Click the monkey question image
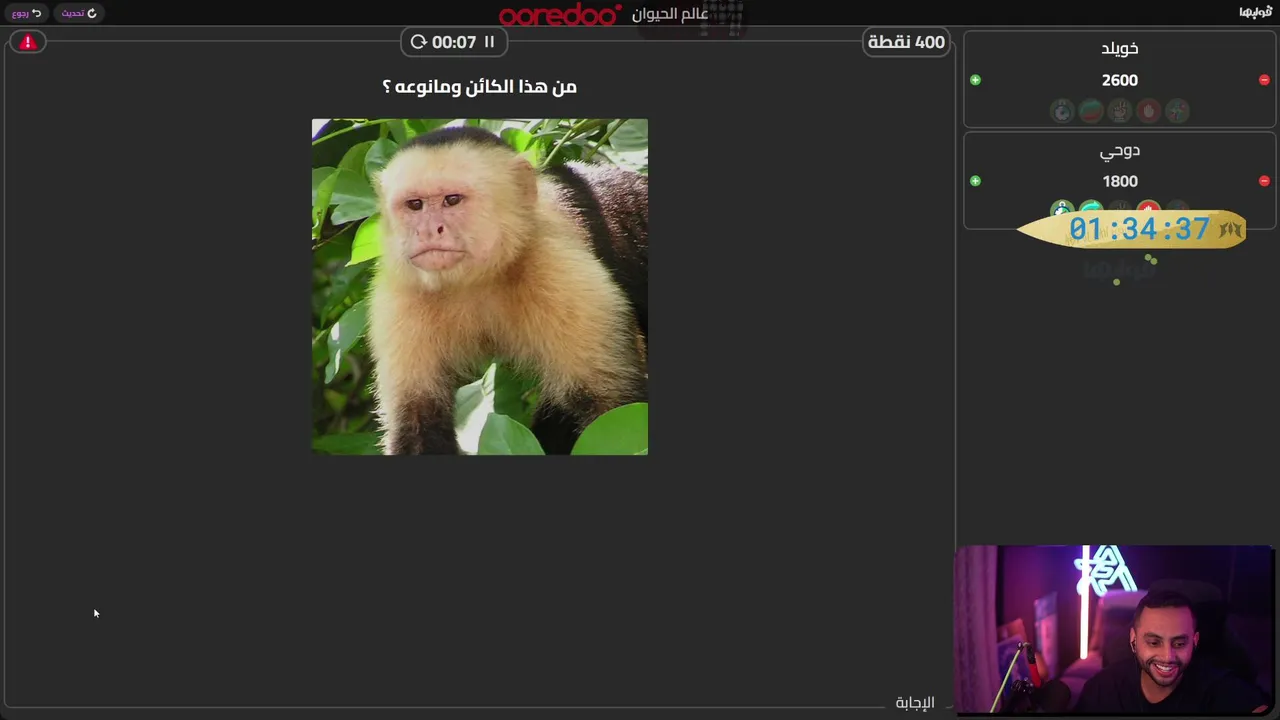 point(480,287)
